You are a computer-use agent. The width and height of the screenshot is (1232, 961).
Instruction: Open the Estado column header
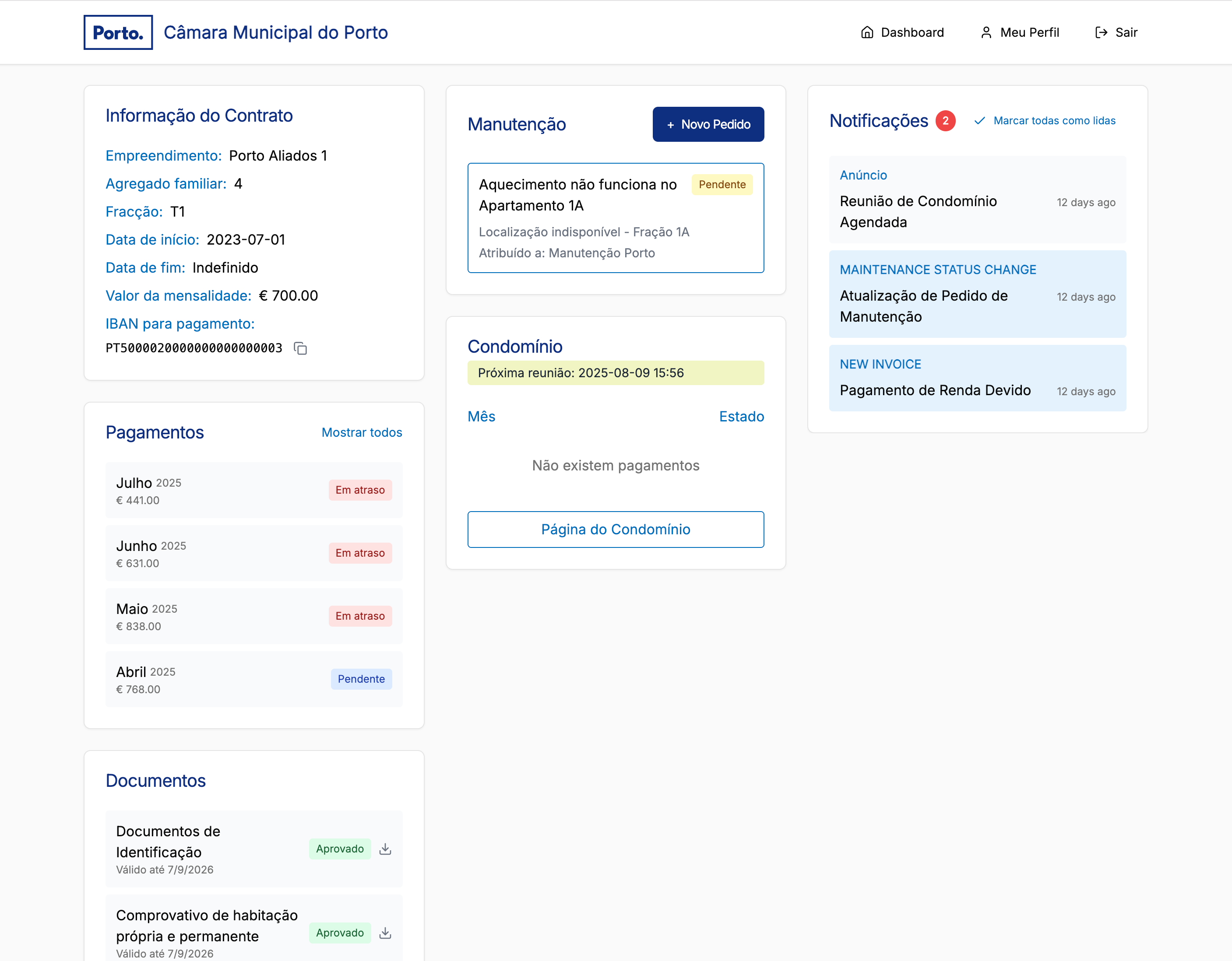pos(741,416)
